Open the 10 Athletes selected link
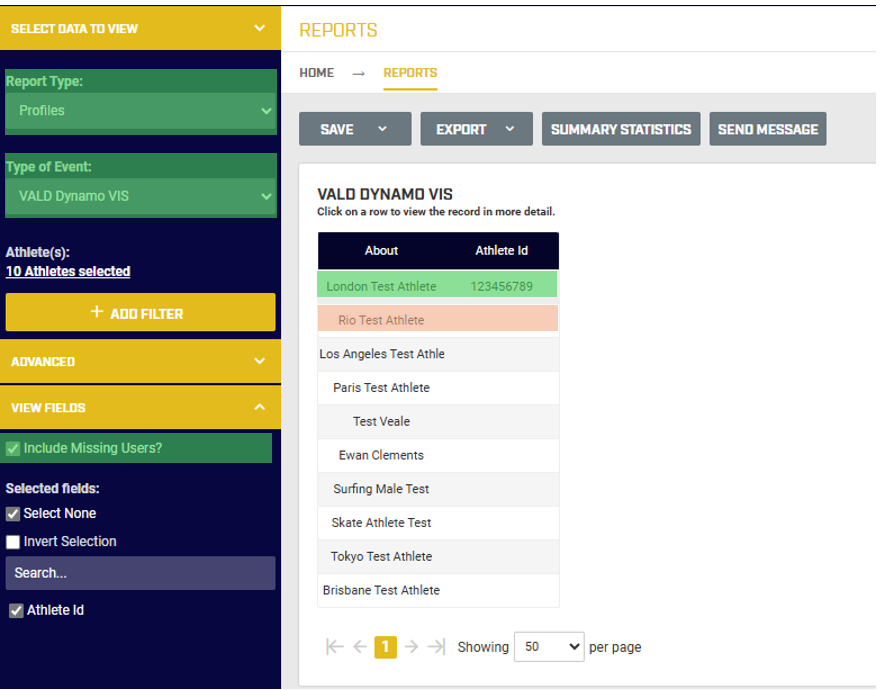Screen dimensions: 886x690 coord(68,271)
